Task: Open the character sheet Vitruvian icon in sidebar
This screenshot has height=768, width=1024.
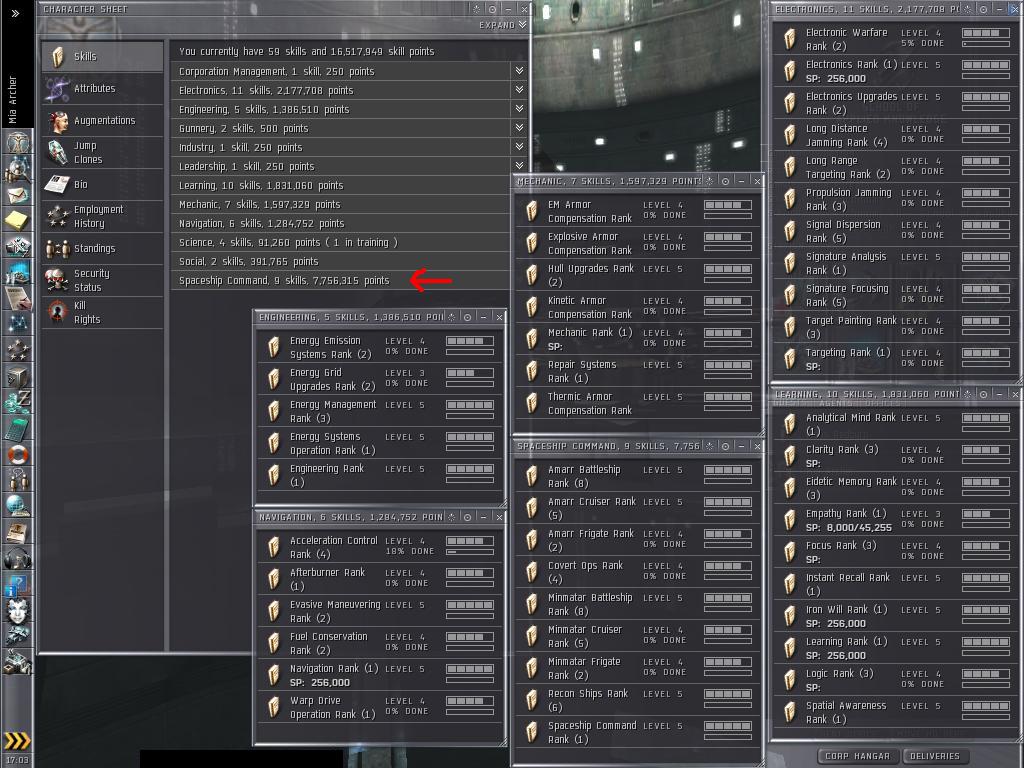Action: (18, 142)
